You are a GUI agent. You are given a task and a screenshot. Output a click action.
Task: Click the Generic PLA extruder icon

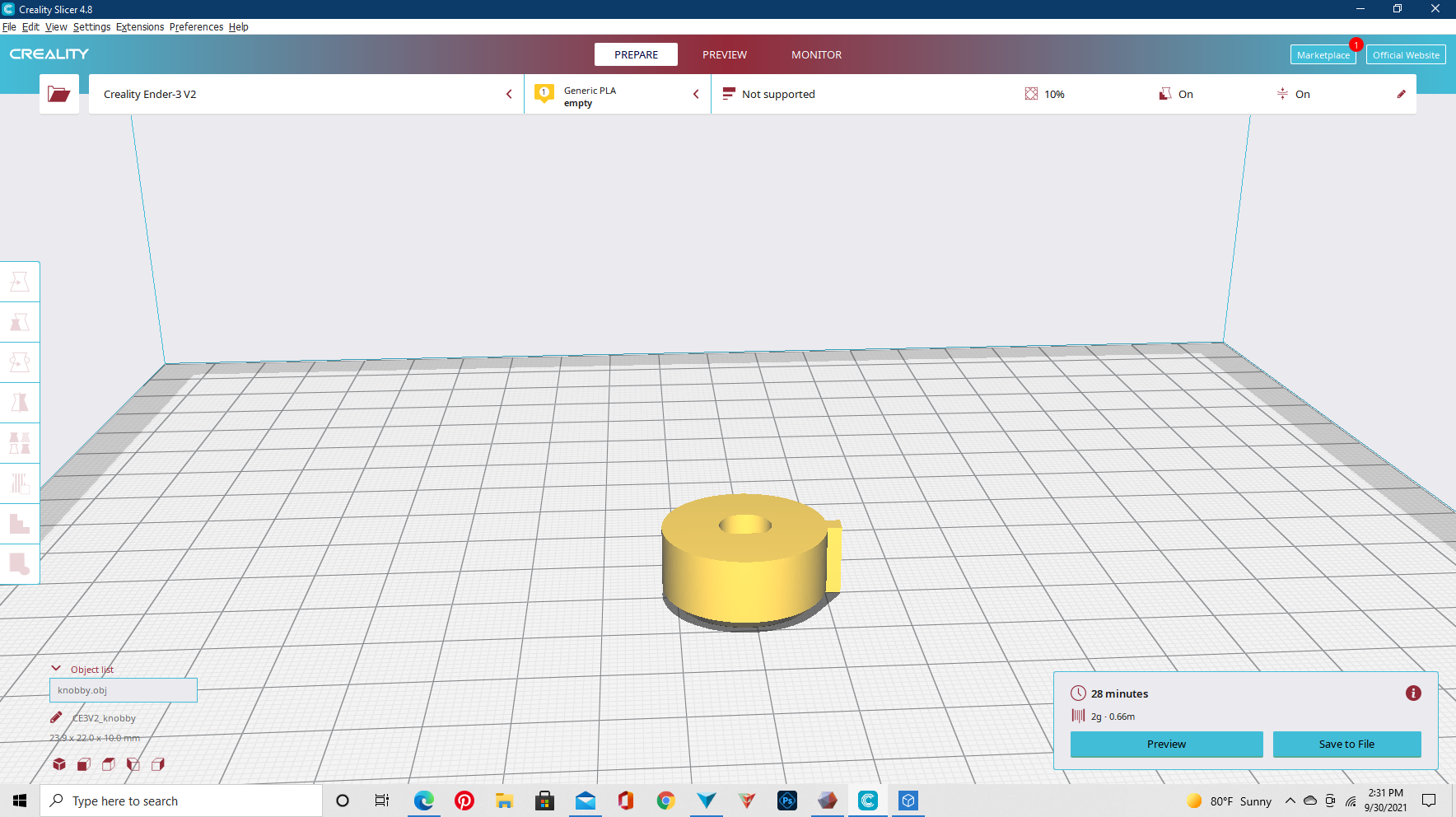[544, 93]
